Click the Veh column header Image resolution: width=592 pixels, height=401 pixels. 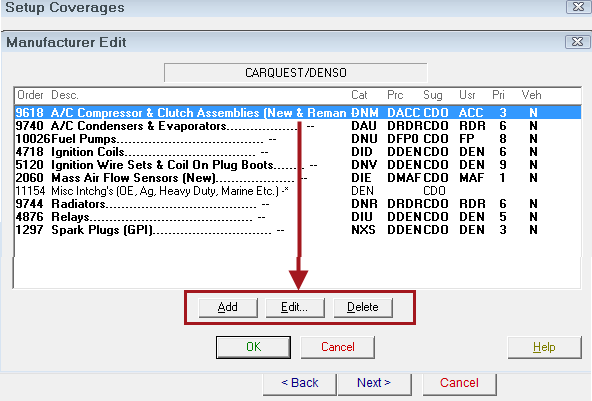pos(532,95)
